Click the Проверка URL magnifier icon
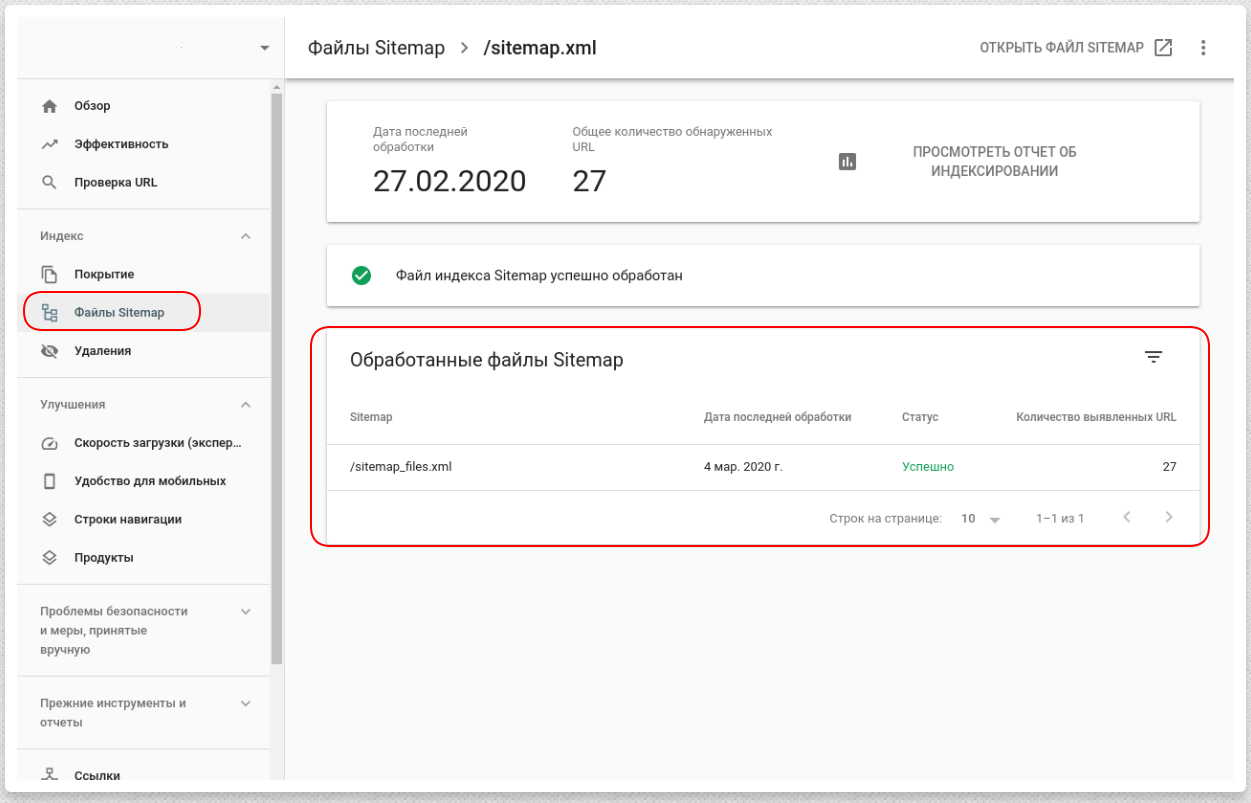The height and width of the screenshot is (803, 1251). click(x=47, y=183)
